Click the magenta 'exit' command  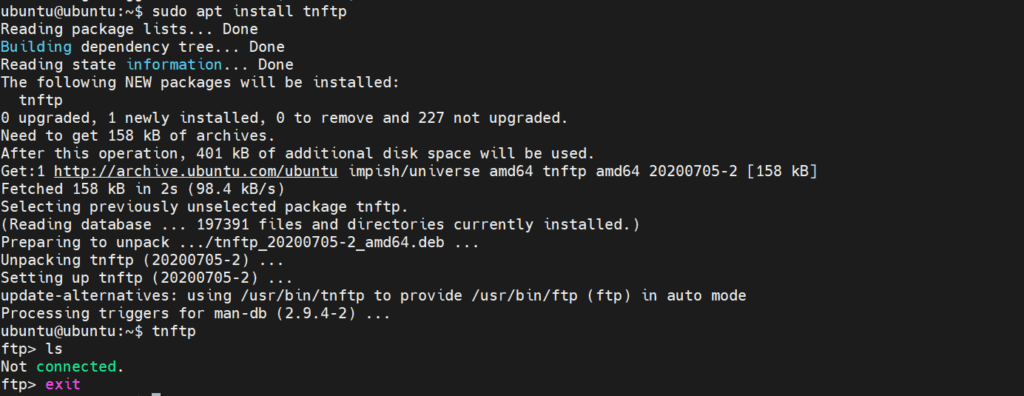[63, 384]
